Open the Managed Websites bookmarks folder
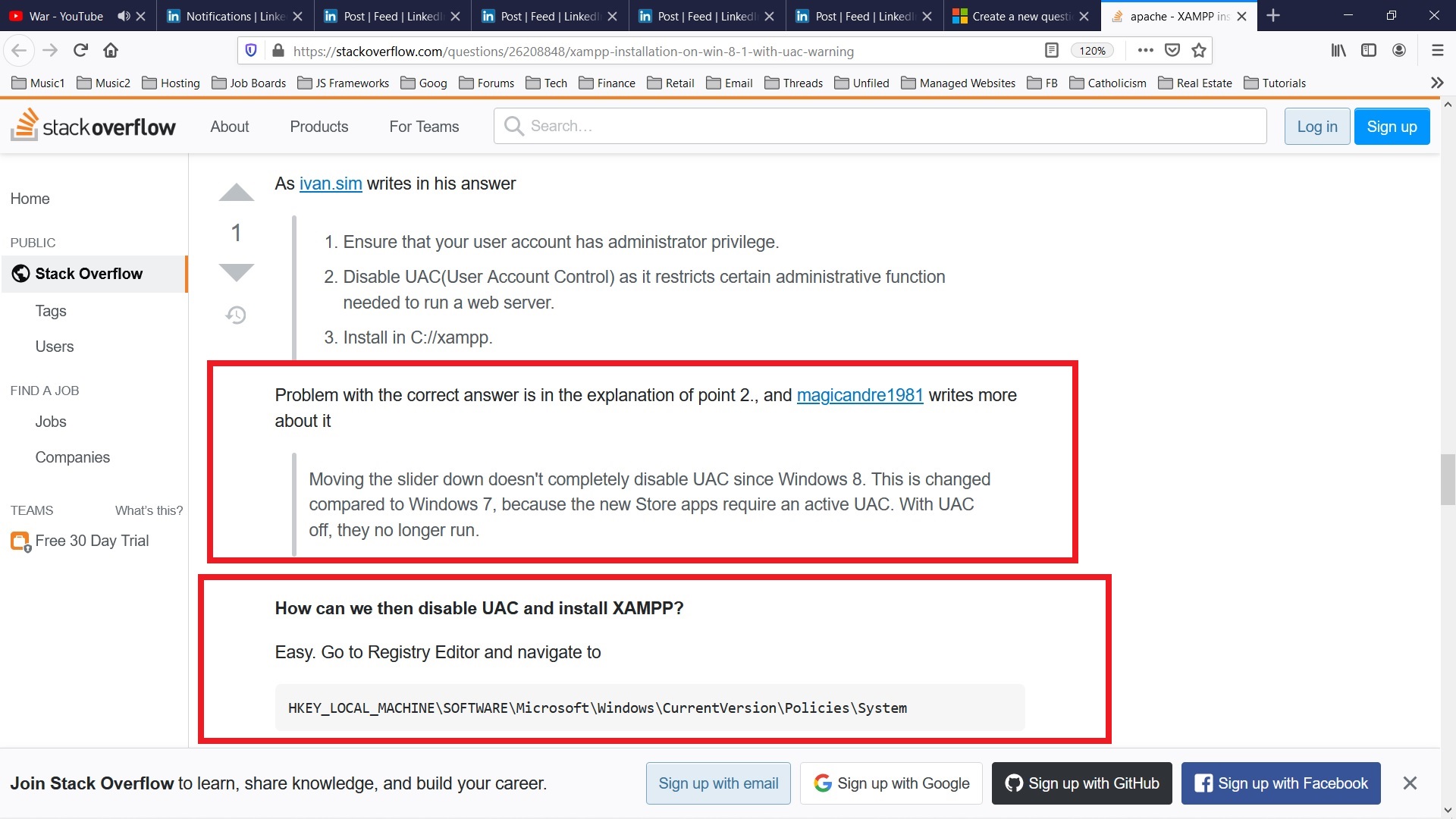Screen dimensions: 1456x819 tap(959, 83)
